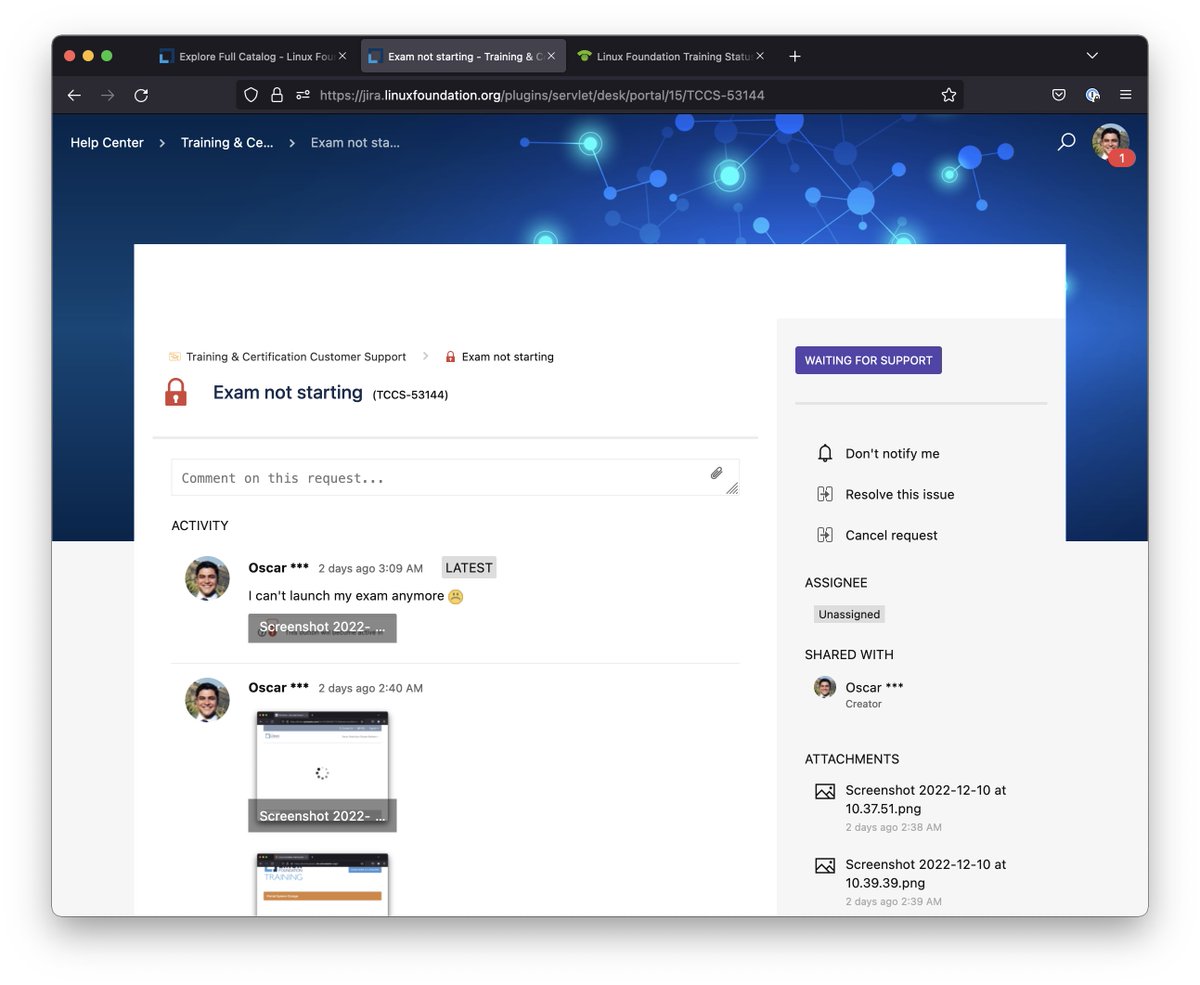Click the URL address bar
1200x985 pixels.
(x=600, y=95)
